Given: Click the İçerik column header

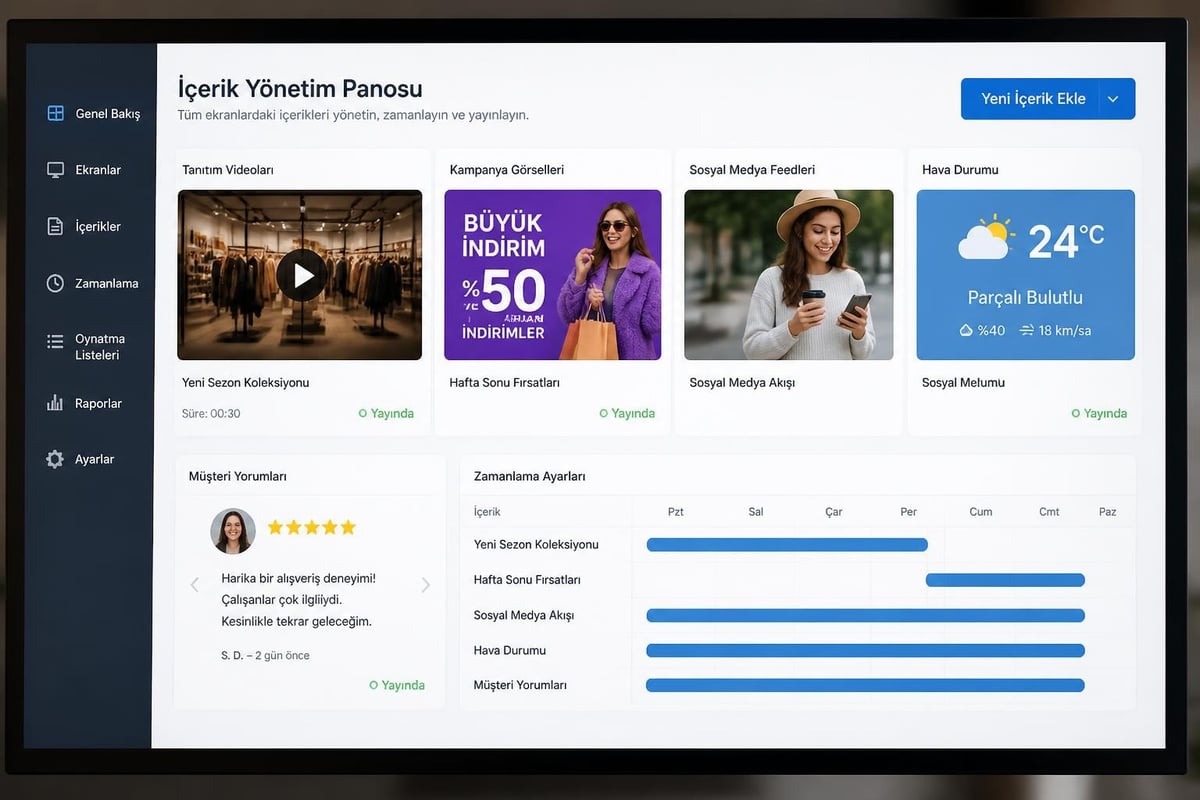Looking at the screenshot, I should pos(487,512).
